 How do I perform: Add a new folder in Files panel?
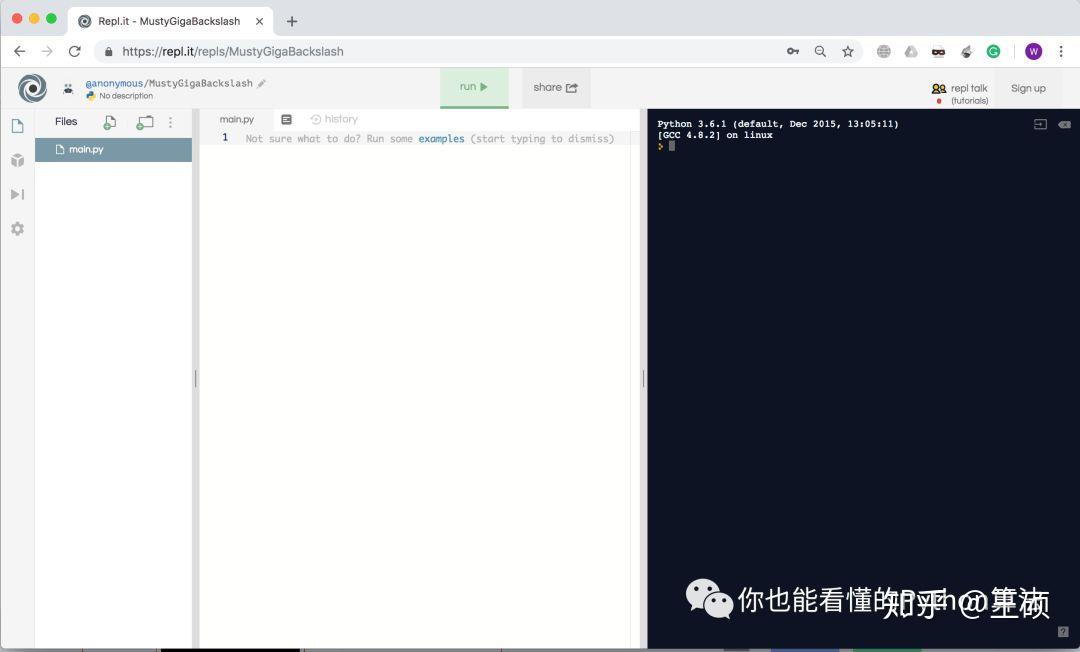145,121
